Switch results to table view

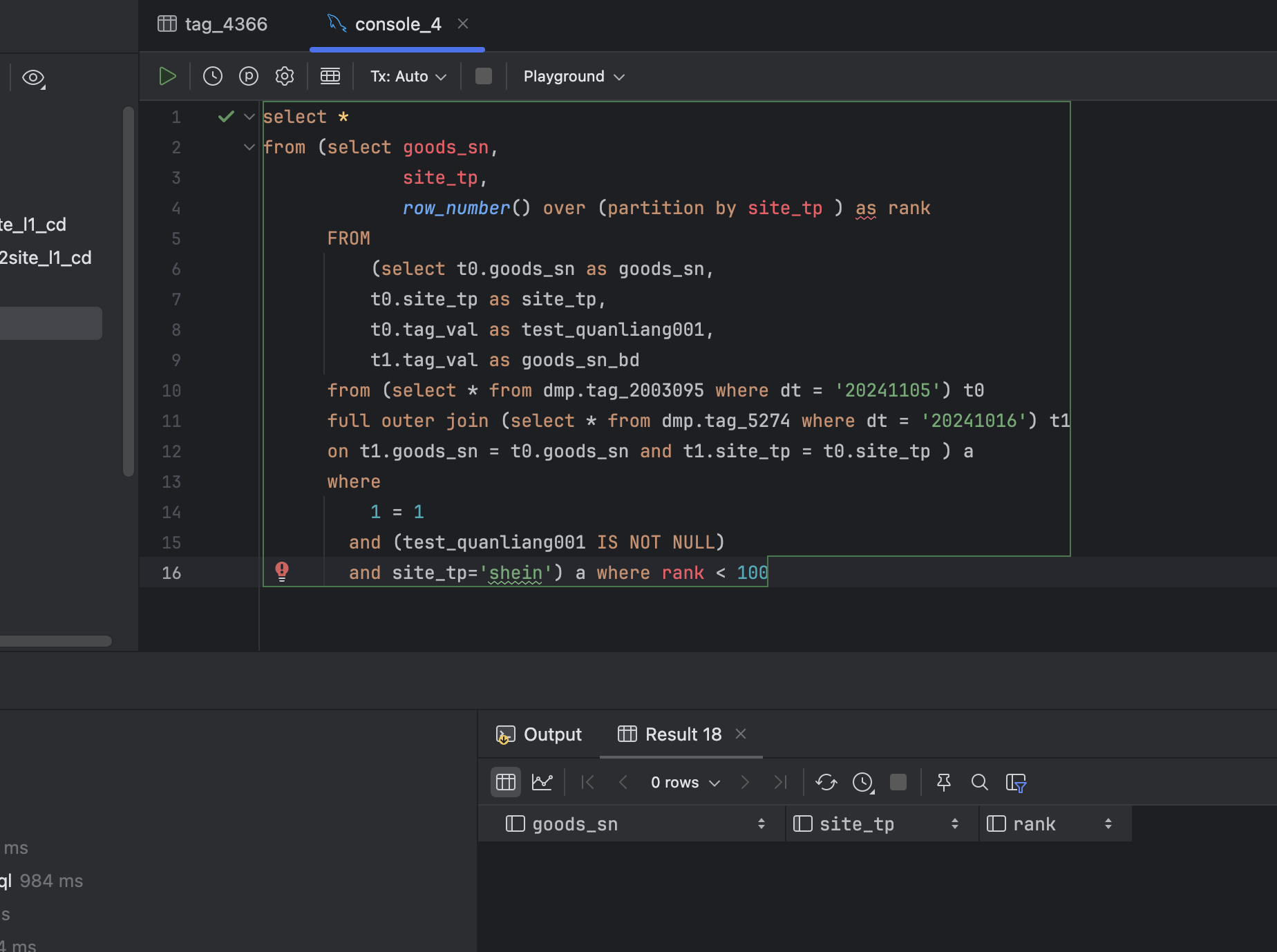tap(506, 782)
